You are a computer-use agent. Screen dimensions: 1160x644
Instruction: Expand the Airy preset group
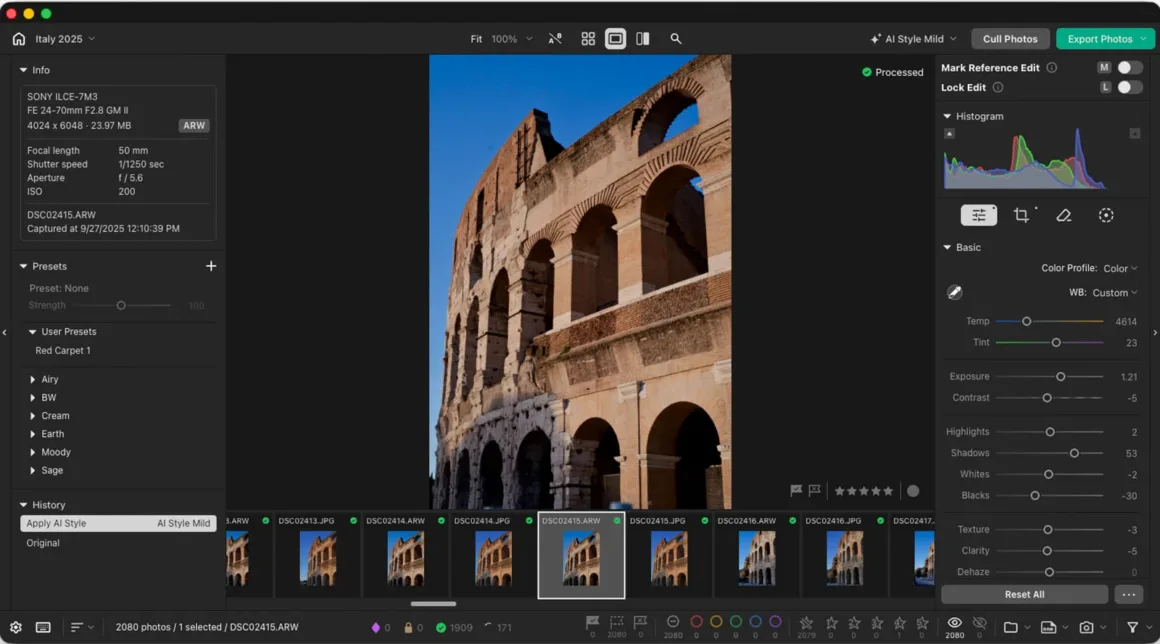click(x=33, y=379)
